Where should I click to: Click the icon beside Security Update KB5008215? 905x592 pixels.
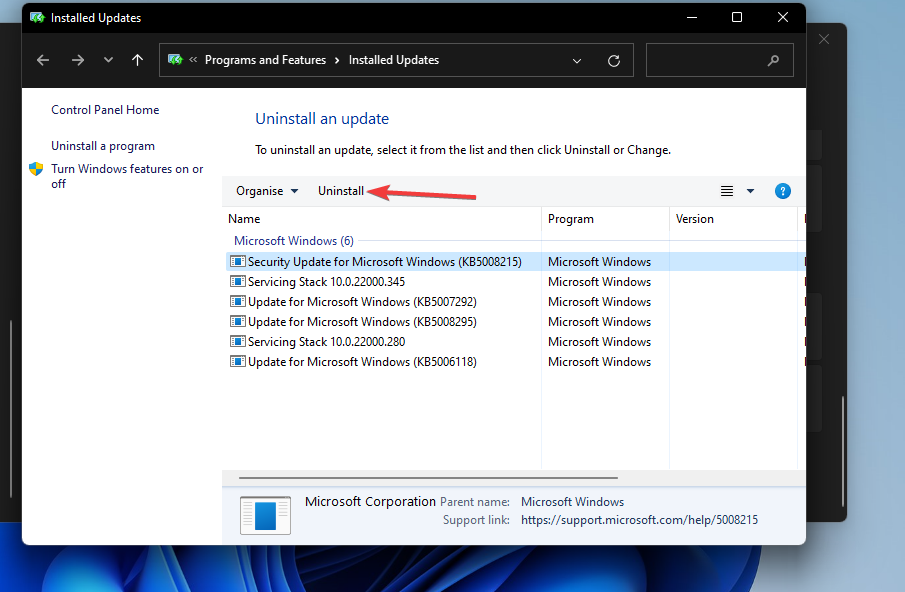point(237,261)
